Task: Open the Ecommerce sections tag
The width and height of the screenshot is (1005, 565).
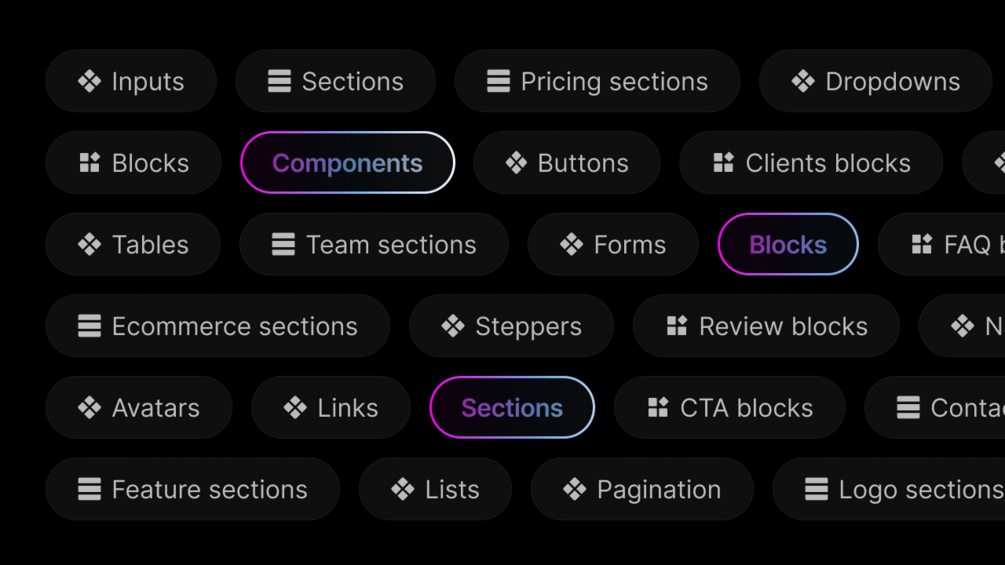Action: (x=218, y=325)
